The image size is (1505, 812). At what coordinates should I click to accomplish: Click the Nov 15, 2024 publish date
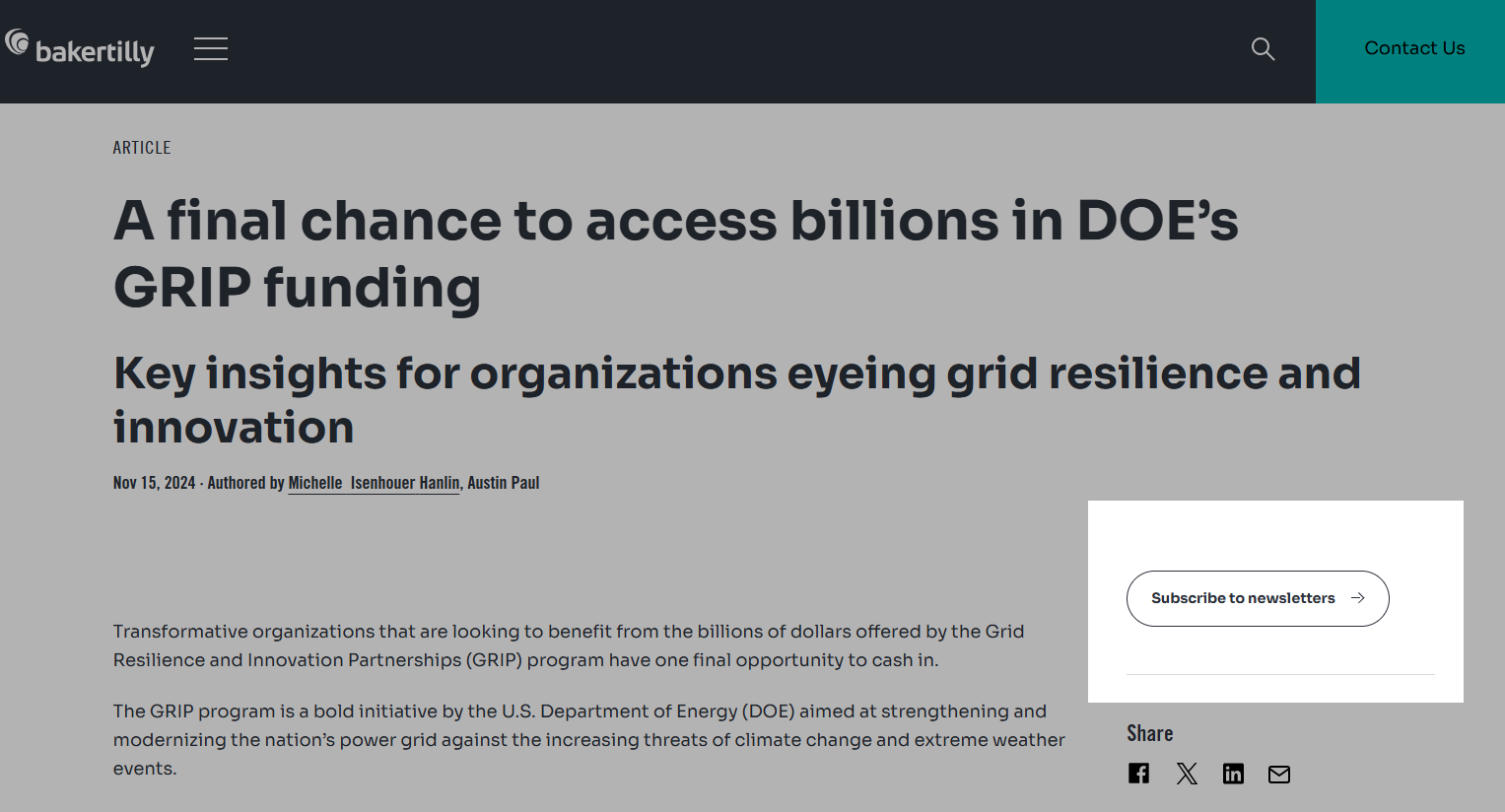pos(155,483)
